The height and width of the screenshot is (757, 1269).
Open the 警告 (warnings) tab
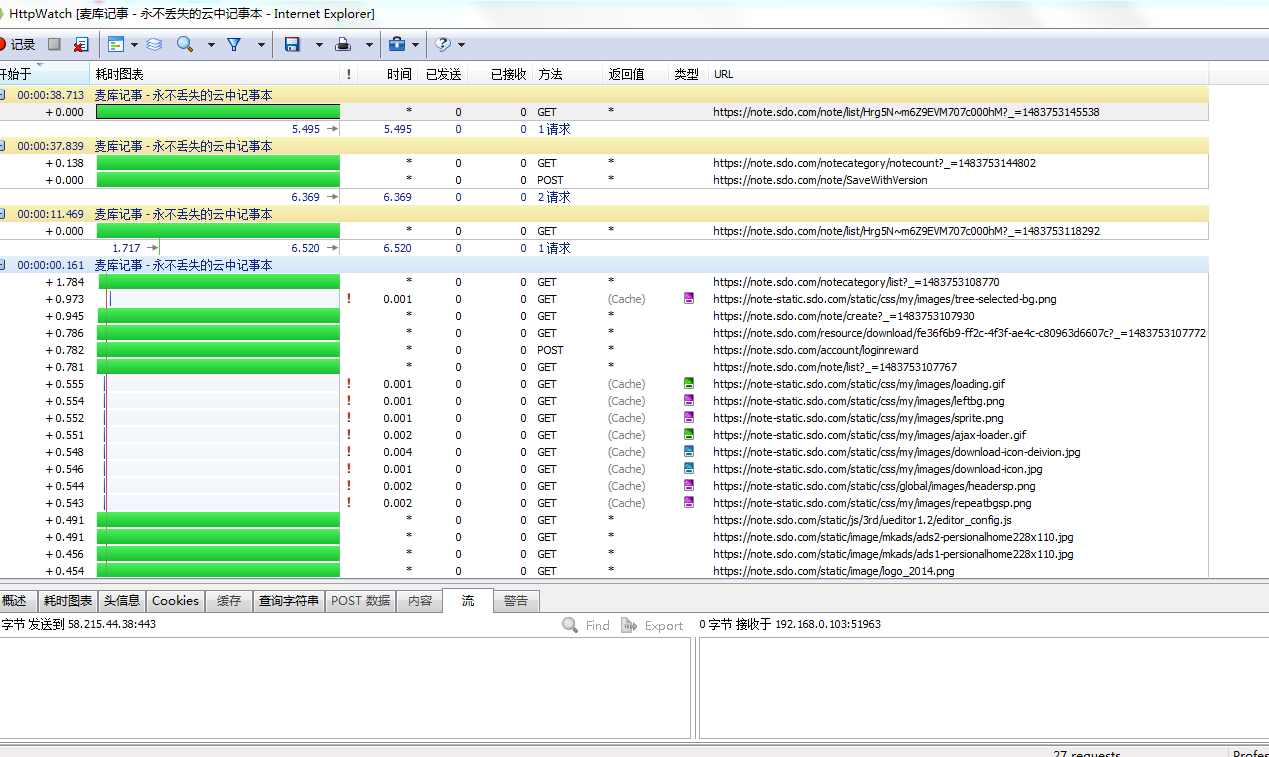coord(516,601)
